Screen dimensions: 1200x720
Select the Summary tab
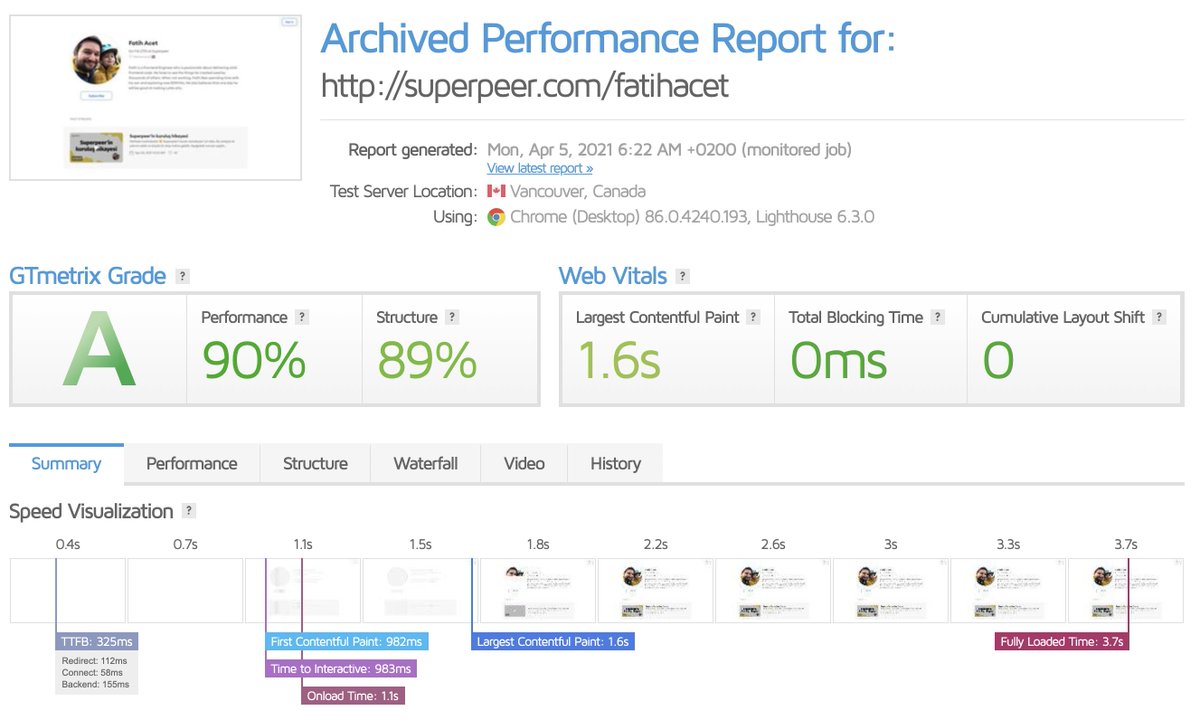coord(66,464)
